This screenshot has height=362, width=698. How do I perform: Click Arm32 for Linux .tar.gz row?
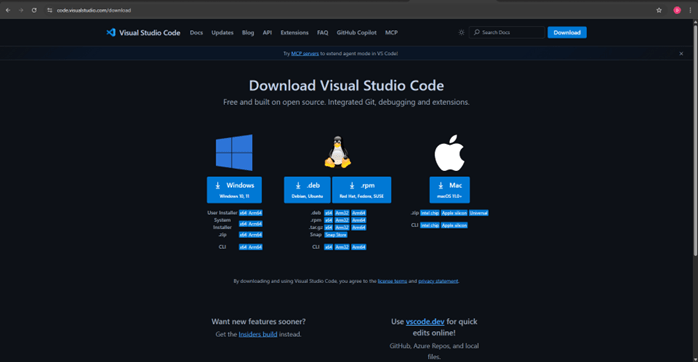point(342,227)
